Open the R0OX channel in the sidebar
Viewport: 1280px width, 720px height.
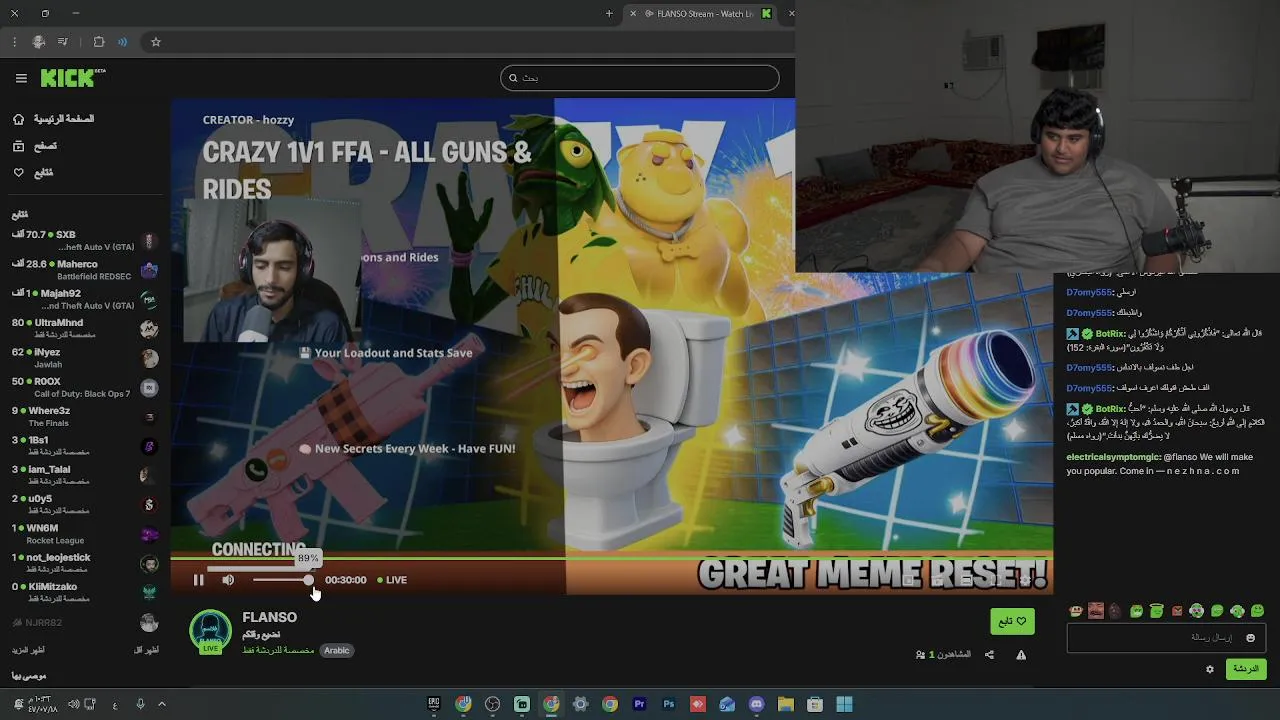click(85, 387)
